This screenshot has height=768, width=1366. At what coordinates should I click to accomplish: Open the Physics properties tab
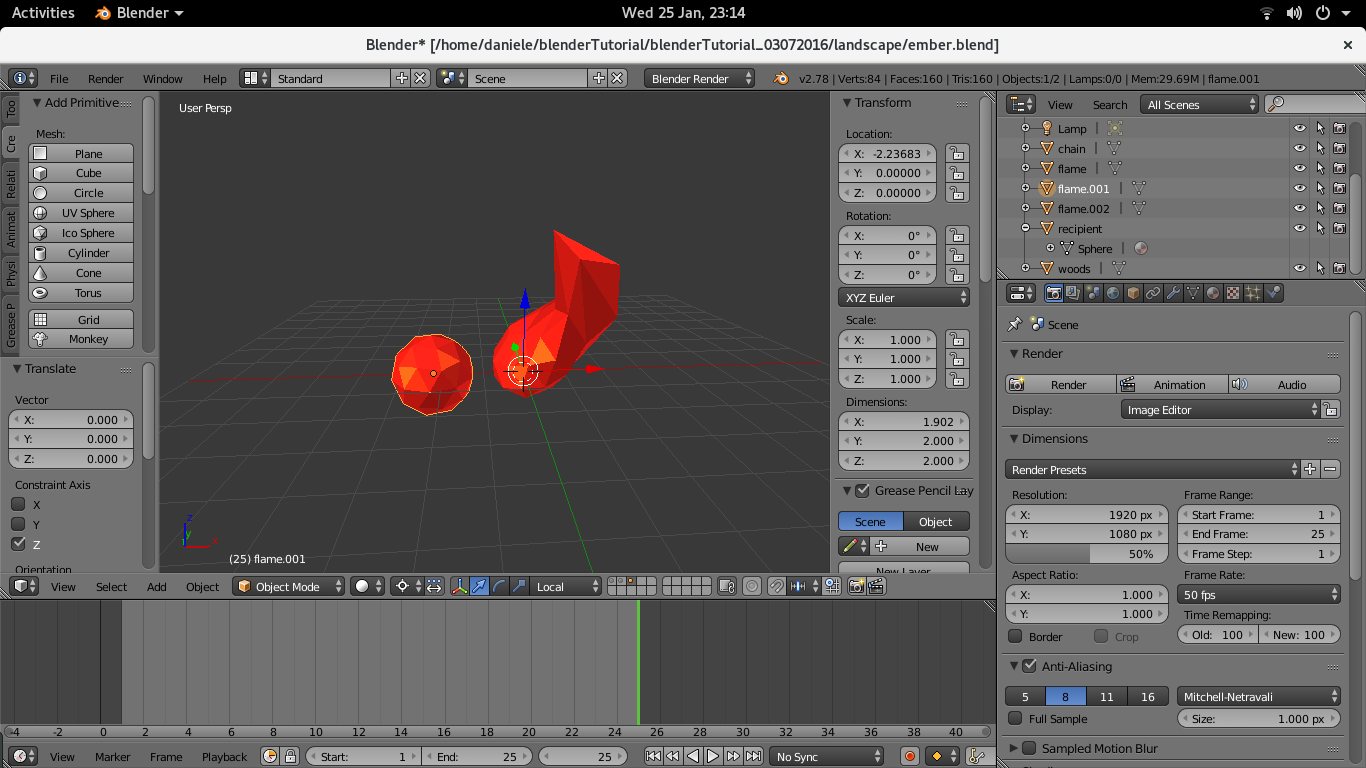click(1273, 293)
